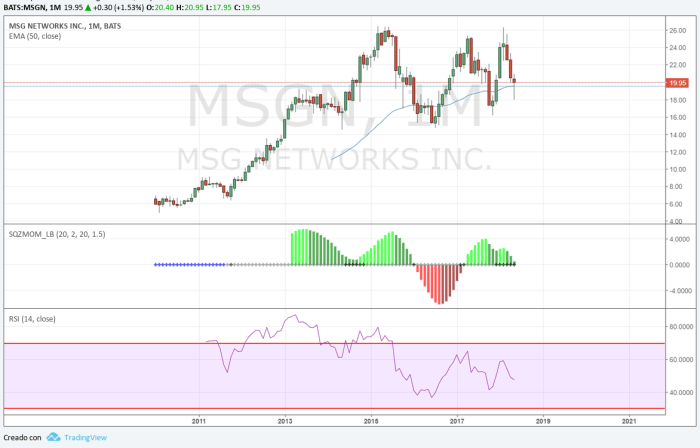
Task: Click the 2019 label on time axis
Action: point(543,421)
